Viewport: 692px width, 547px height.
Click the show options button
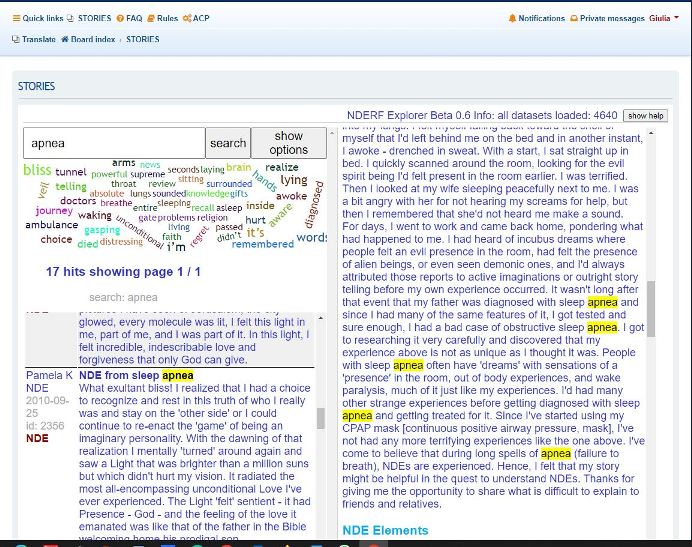pyautogui.click(x=289, y=143)
